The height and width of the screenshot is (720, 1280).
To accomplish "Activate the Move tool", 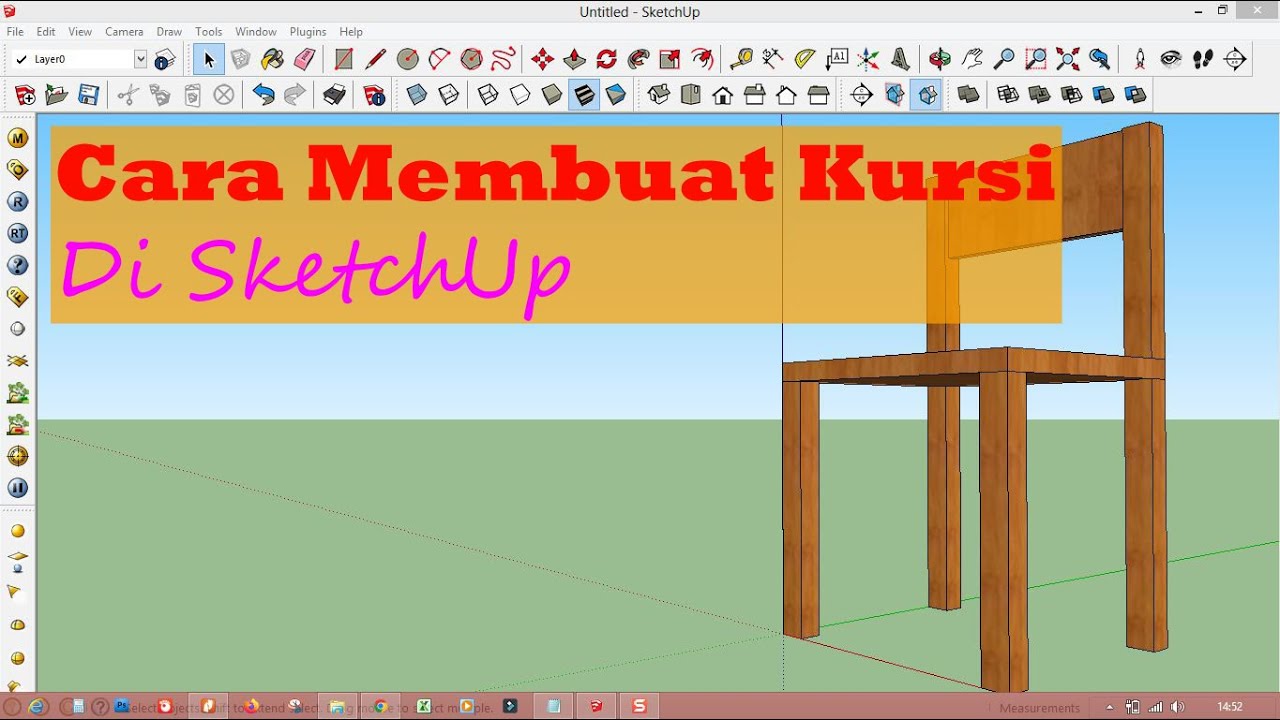I will pos(542,59).
